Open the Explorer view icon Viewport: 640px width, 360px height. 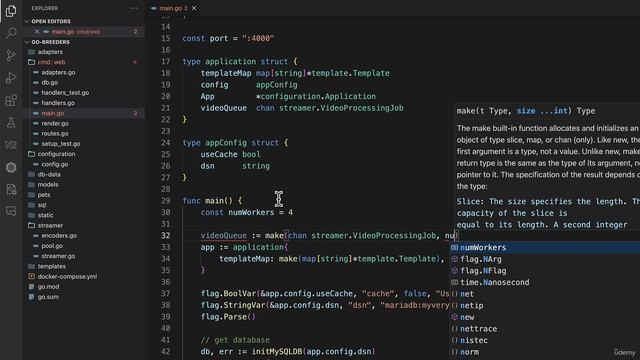(x=11, y=11)
